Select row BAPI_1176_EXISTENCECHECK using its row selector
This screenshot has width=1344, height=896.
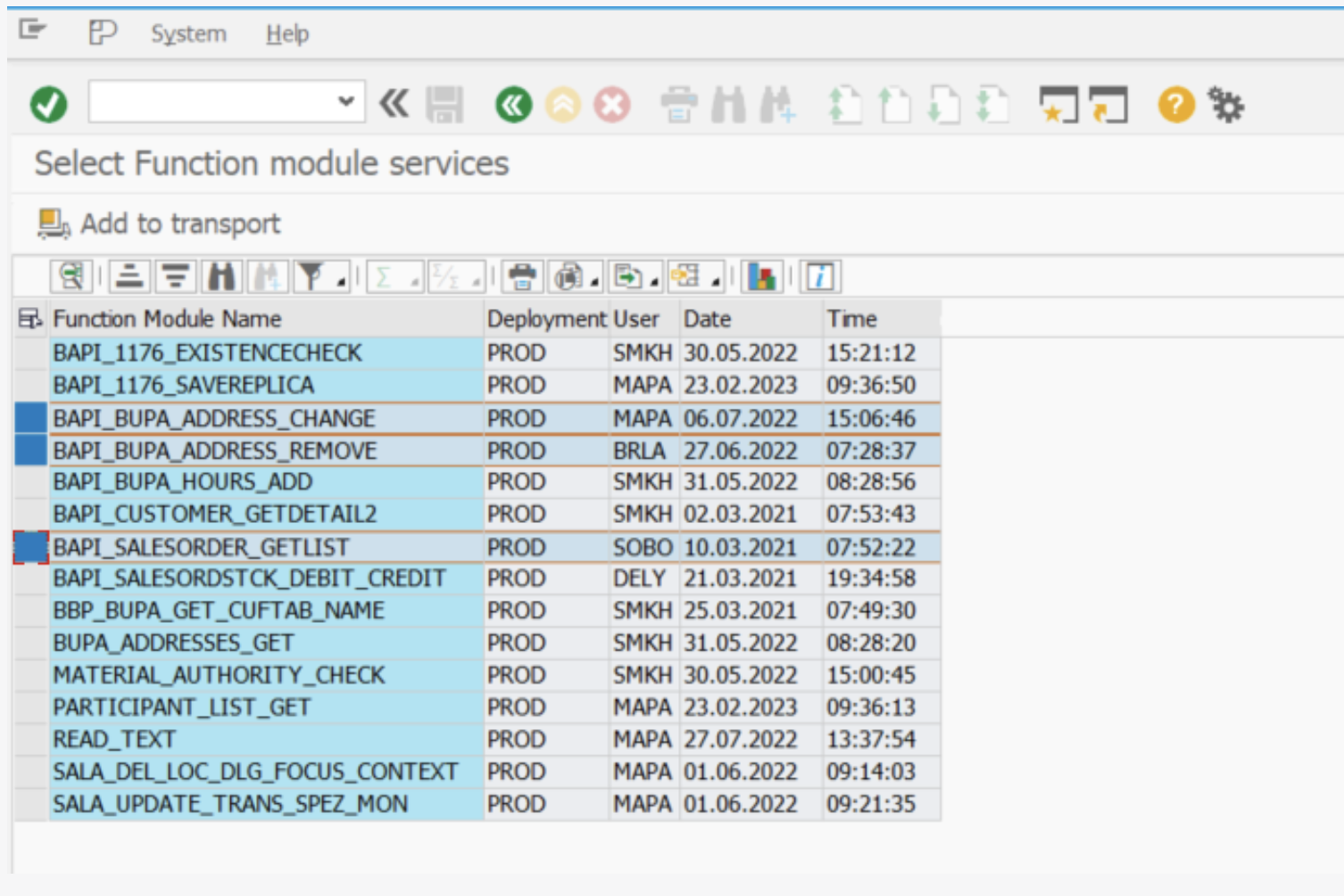tap(30, 353)
